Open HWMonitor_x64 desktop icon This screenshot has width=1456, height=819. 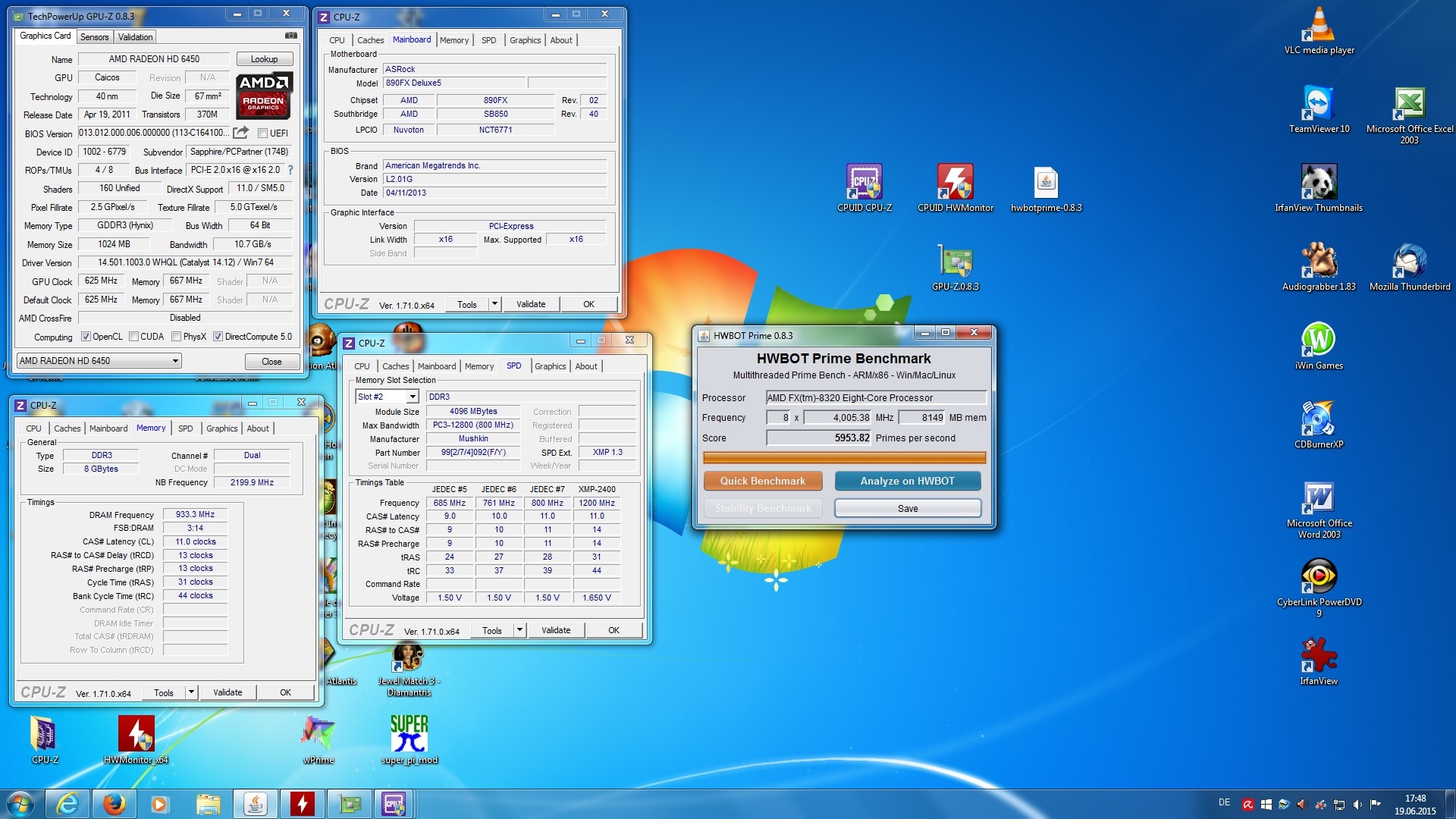point(136,739)
